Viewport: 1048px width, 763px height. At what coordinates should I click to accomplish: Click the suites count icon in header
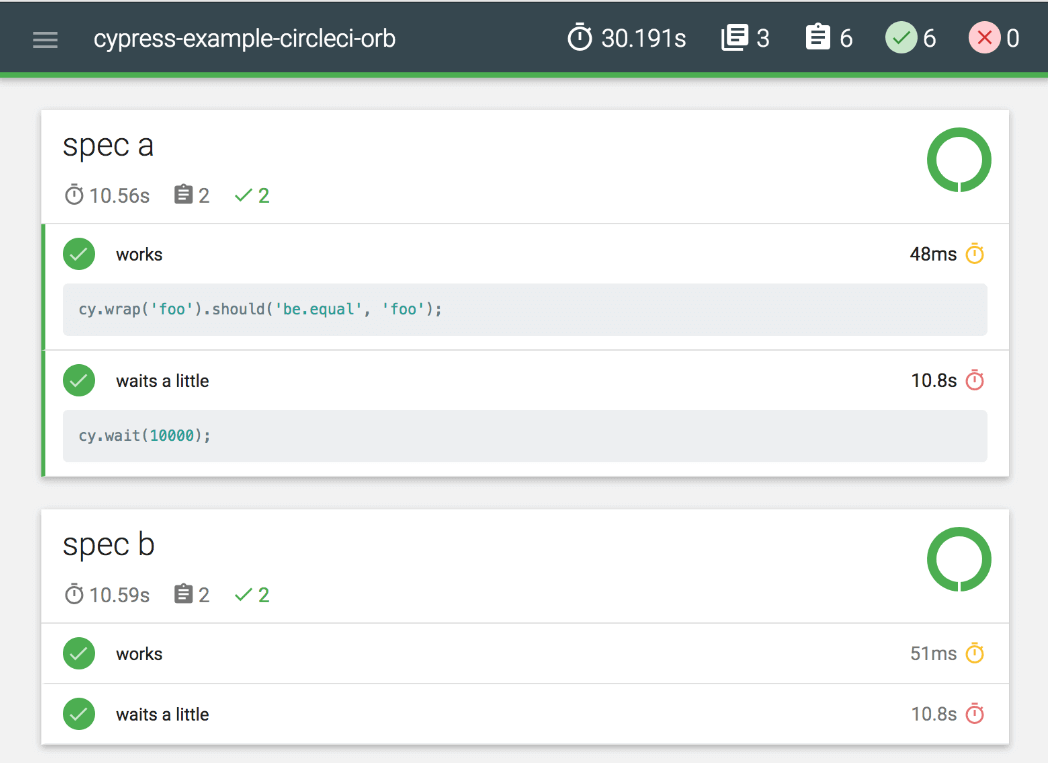pos(734,38)
